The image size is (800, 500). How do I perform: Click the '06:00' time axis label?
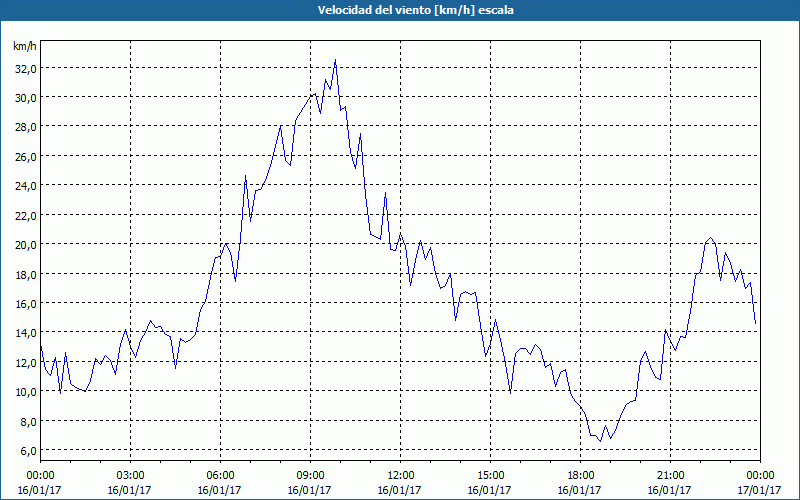tap(220, 476)
